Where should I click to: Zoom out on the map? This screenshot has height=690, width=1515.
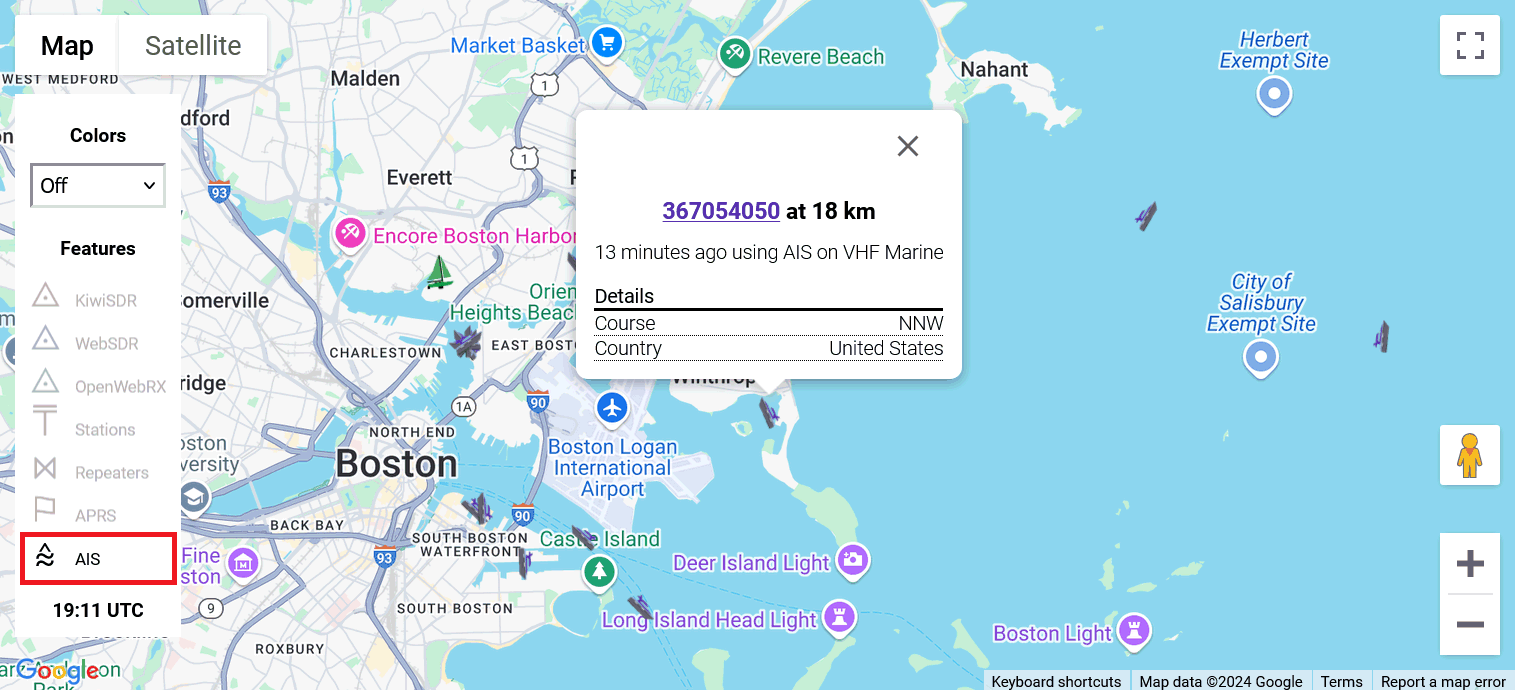coord(1469,625)
